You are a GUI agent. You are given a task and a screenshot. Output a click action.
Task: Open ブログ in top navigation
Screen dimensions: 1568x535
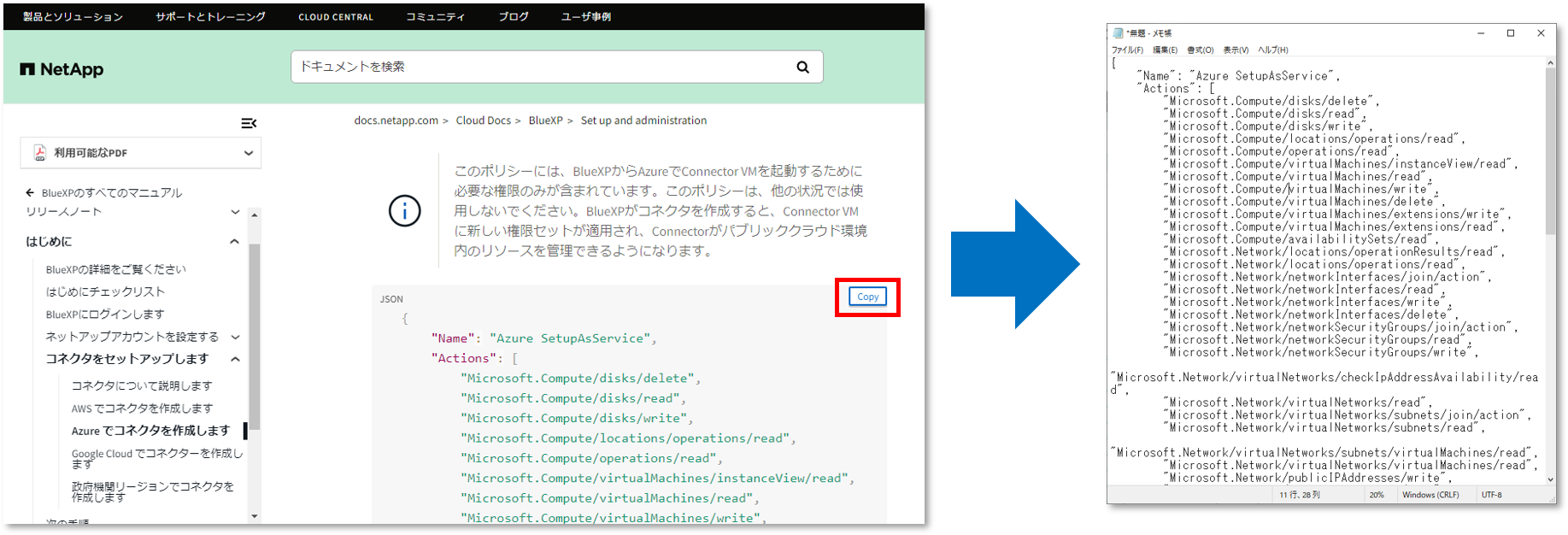[x=514, y=17]
